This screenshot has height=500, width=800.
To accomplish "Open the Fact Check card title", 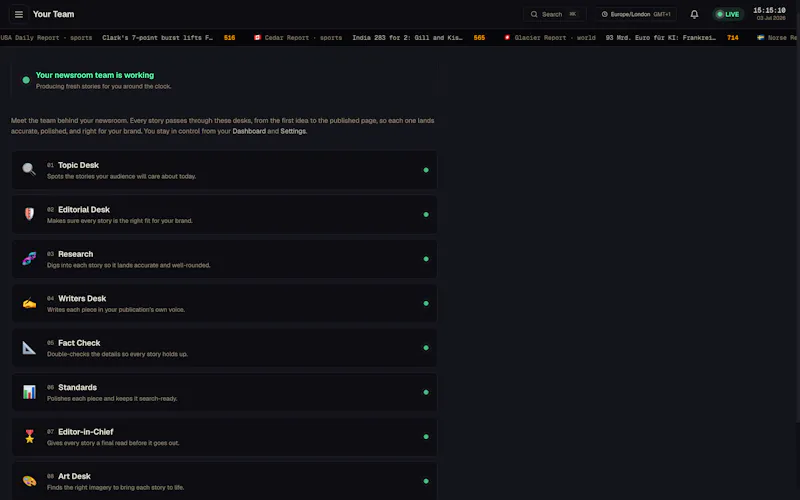I will 79,342.
